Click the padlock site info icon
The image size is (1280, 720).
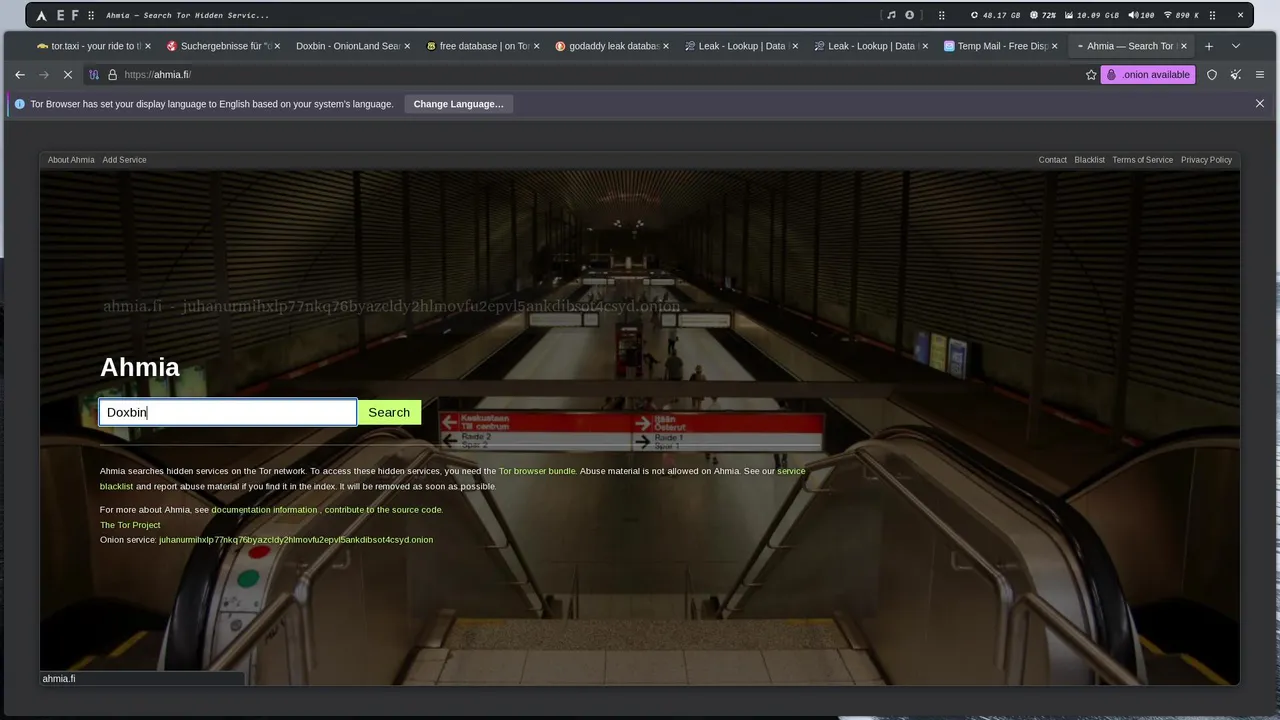point(112,75)
